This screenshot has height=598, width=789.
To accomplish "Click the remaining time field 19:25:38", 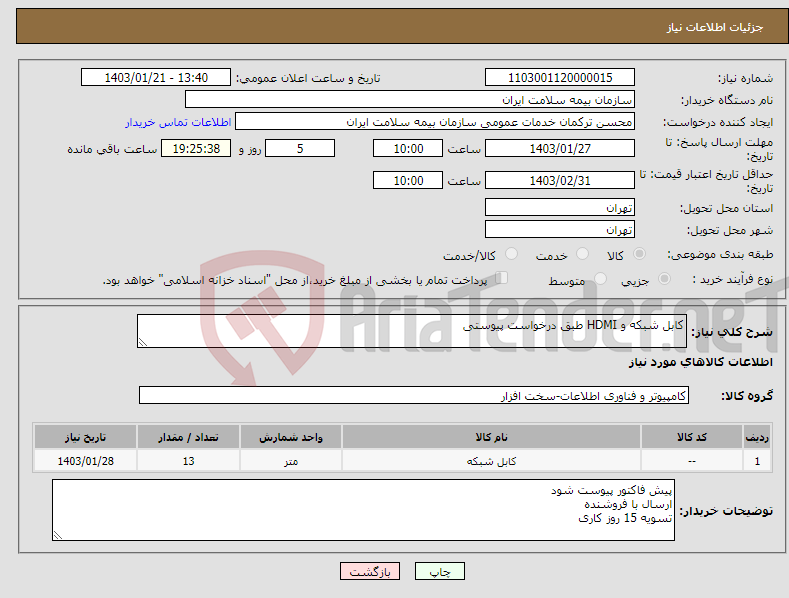I will pos(196,148).
